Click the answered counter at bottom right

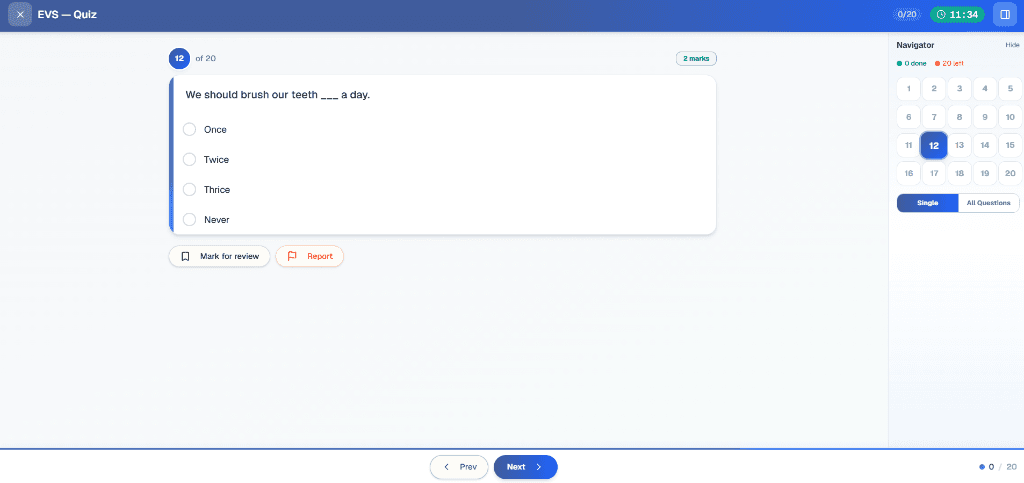click(x=998, y=467)
